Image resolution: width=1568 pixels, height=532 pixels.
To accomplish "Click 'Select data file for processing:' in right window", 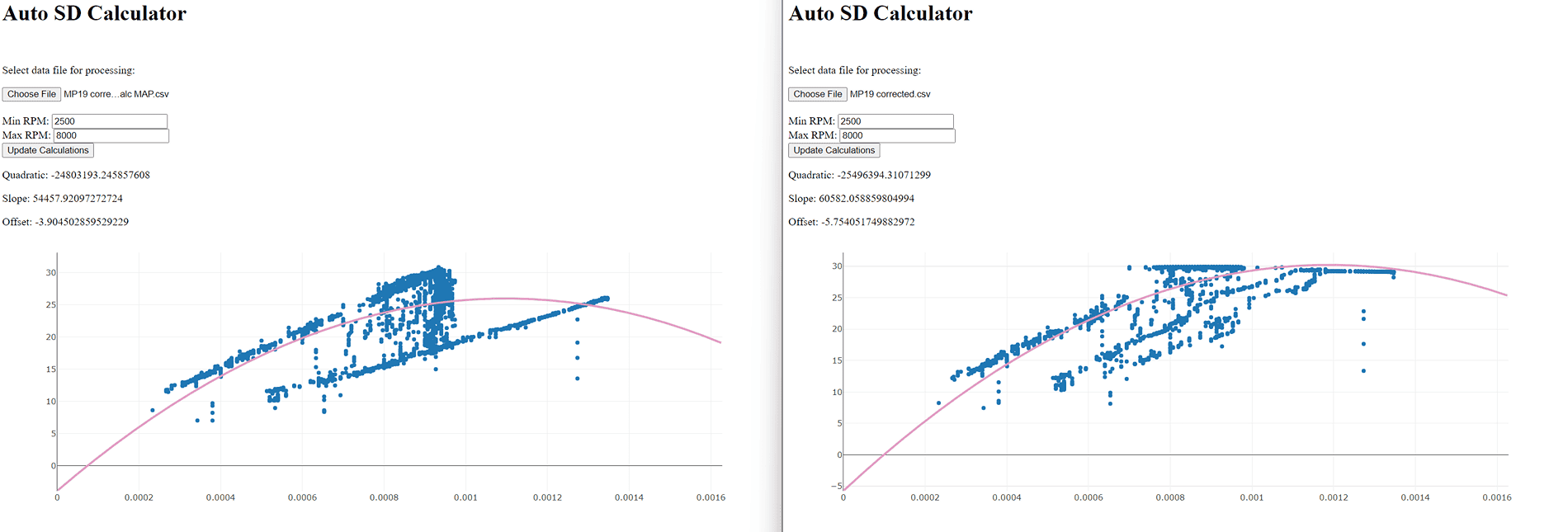I will 855,71.
